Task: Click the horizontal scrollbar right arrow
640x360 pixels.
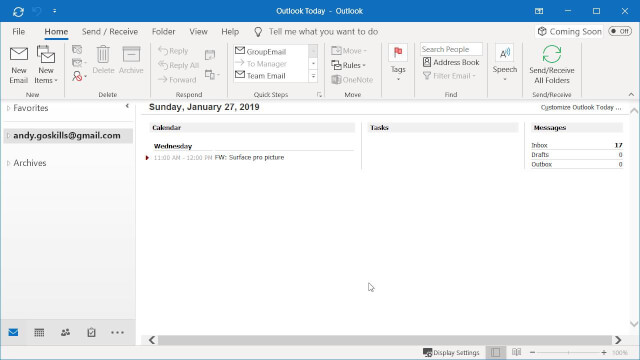Action: (618, 340)
